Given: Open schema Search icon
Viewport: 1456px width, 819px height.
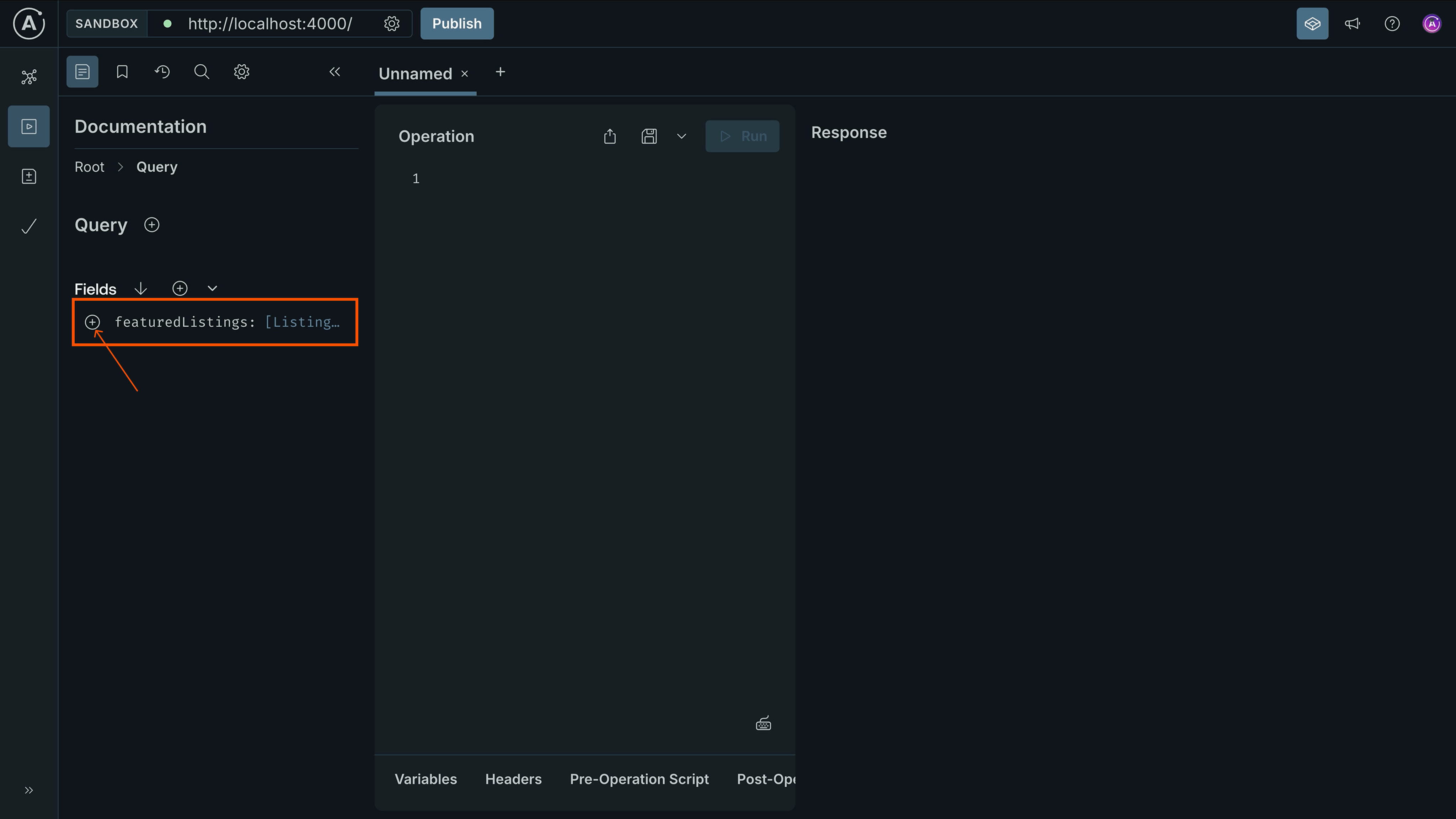Looking at the screenshot, I should point(201,71).
